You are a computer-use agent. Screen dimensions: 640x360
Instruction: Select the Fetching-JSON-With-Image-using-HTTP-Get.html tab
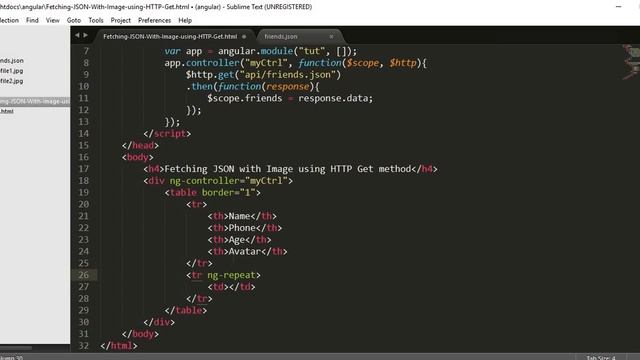(x=170, y=36)
